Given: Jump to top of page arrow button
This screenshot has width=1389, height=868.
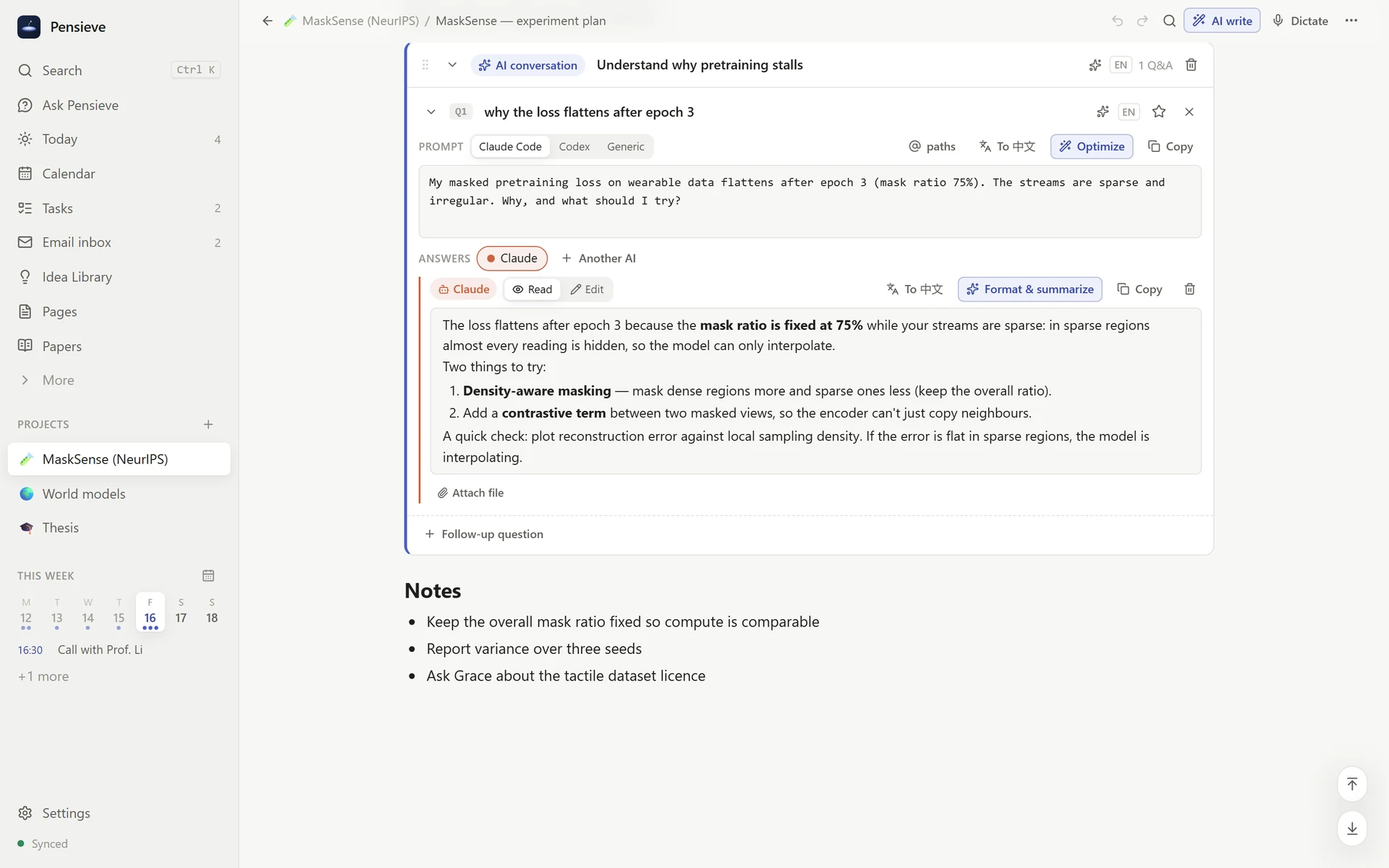Looking at the screenshot, I should (1352, 784).
